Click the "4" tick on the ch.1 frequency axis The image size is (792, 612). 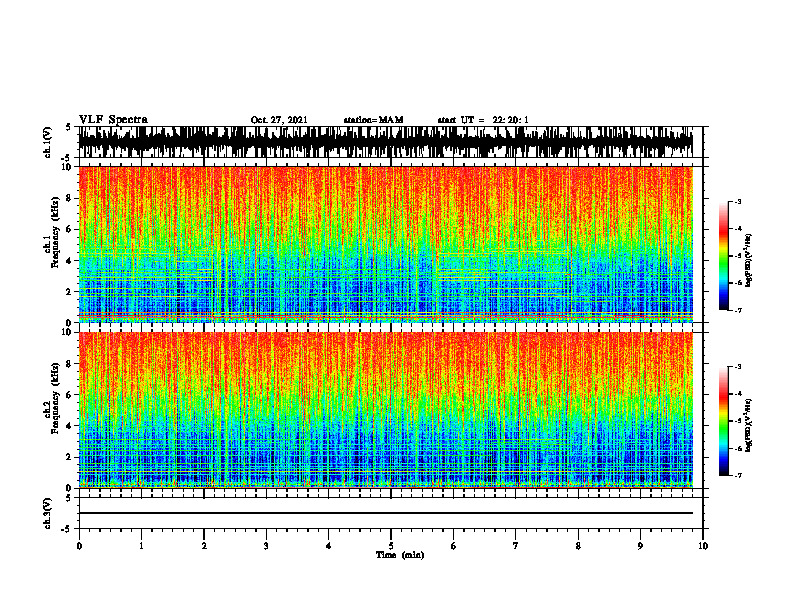[x=69, y=261]
